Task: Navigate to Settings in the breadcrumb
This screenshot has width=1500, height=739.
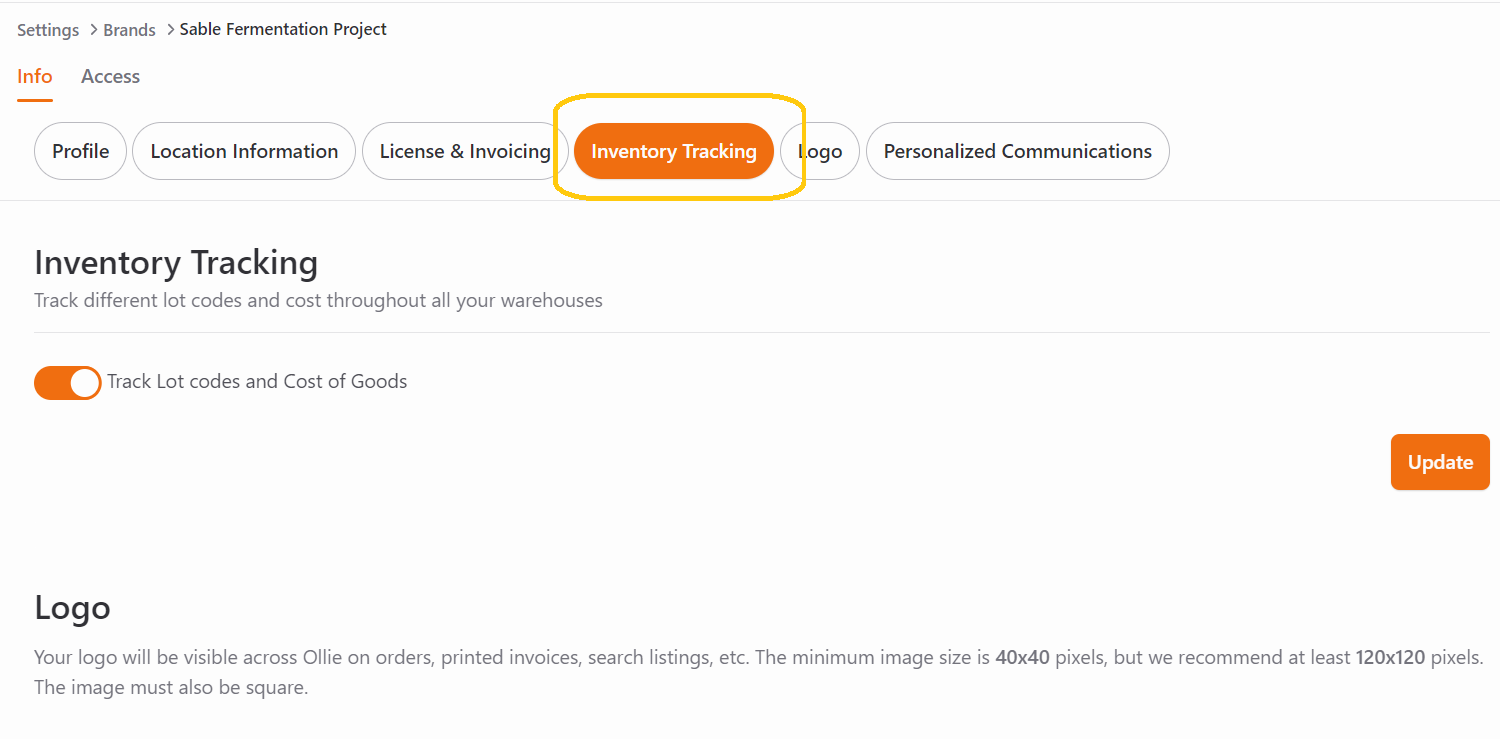Action: point(48,30)
